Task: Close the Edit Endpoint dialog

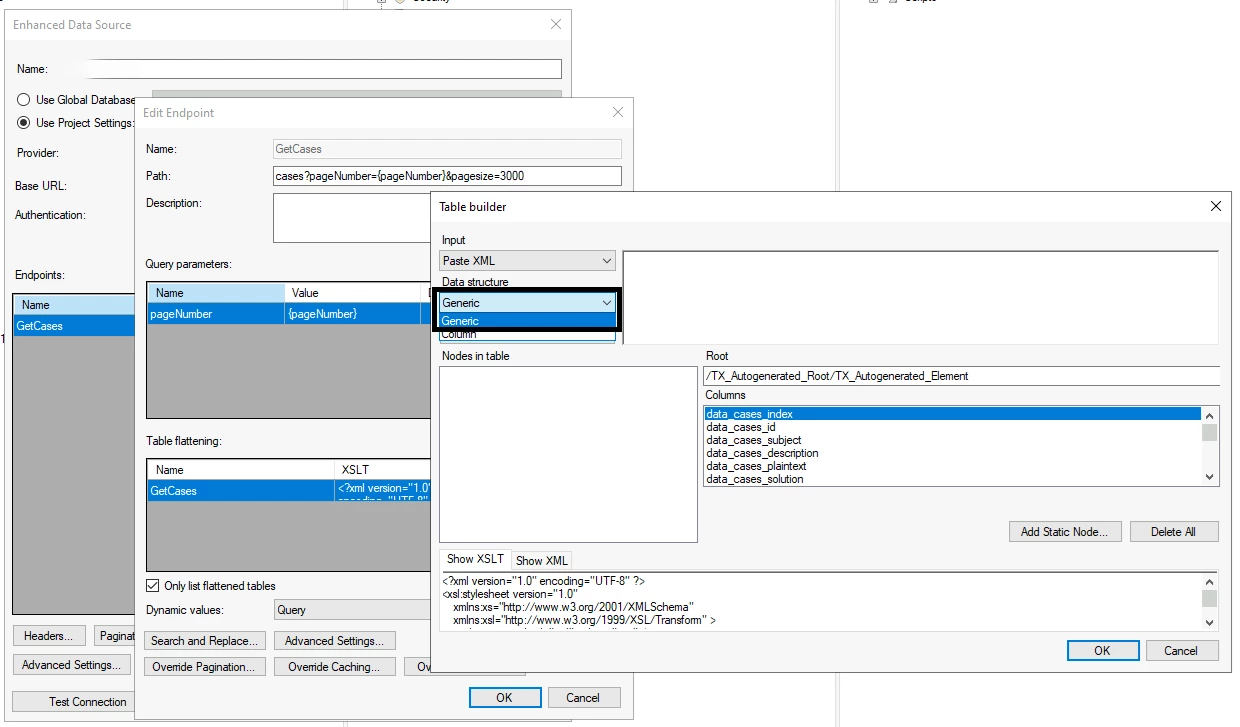Action: pos(618,112)
